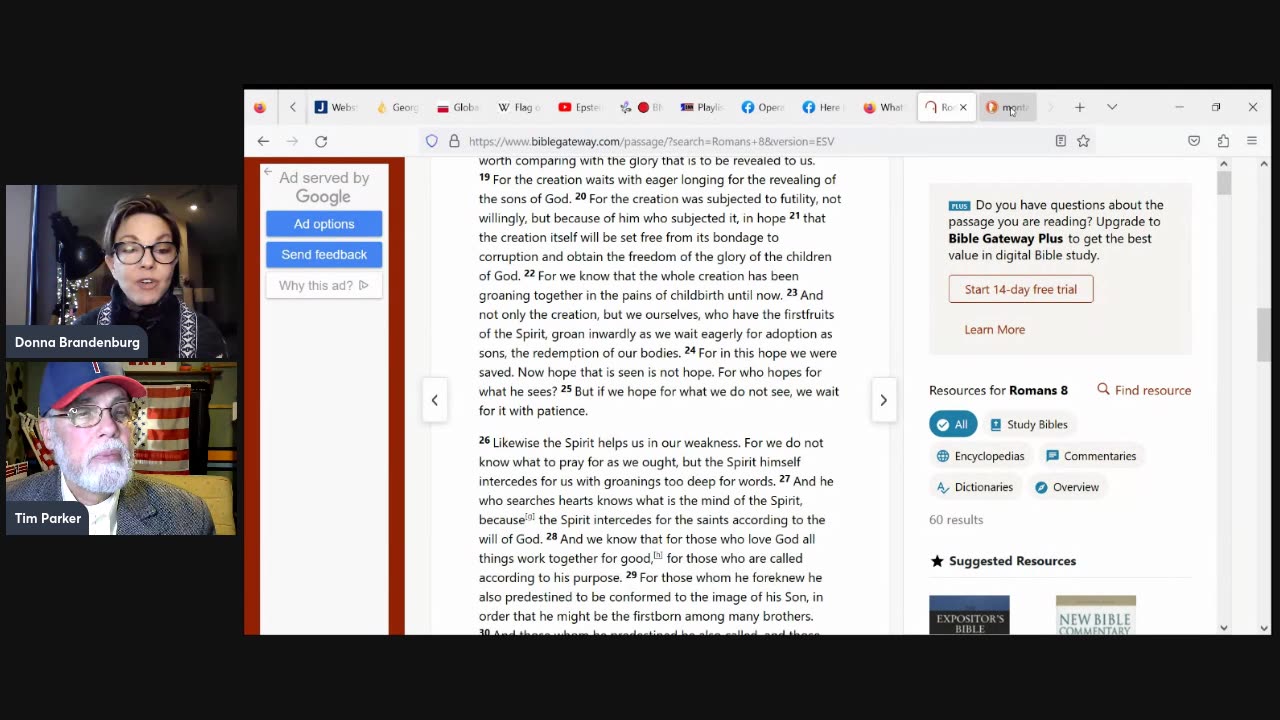The height and width of the screenshot is (720, 1280).
Task: Switch to the Playlis tab
Action: pyautogui.click(x=702, y=107)
